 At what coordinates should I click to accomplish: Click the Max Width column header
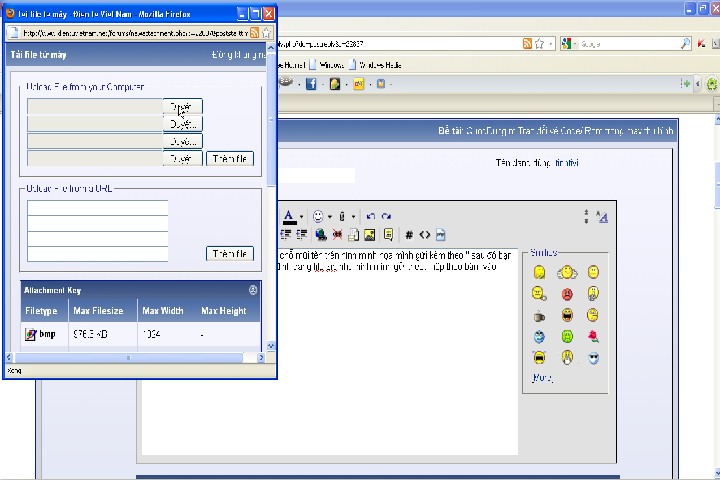click(x=163, y=311)
